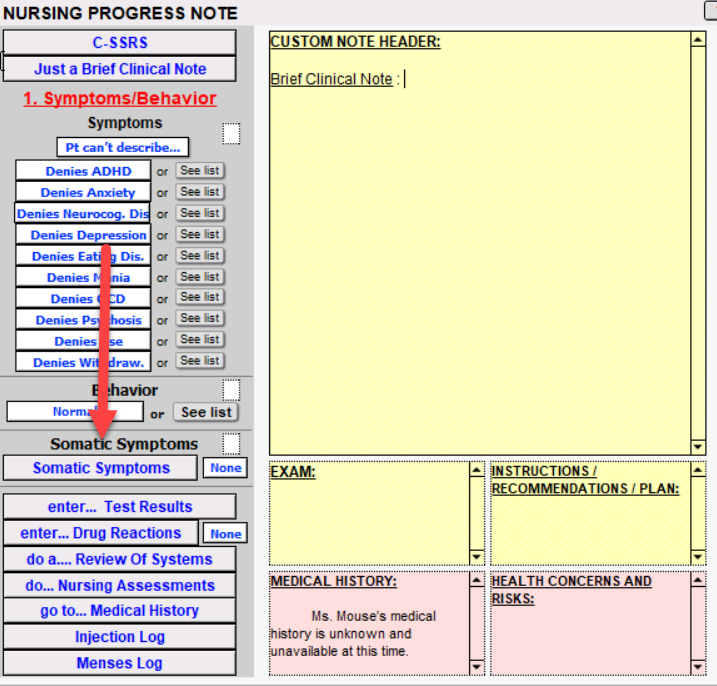This screenshot has height=686, width=717.
Task: Open See list next to Denies Depression
Action: (x=200, y=234)
